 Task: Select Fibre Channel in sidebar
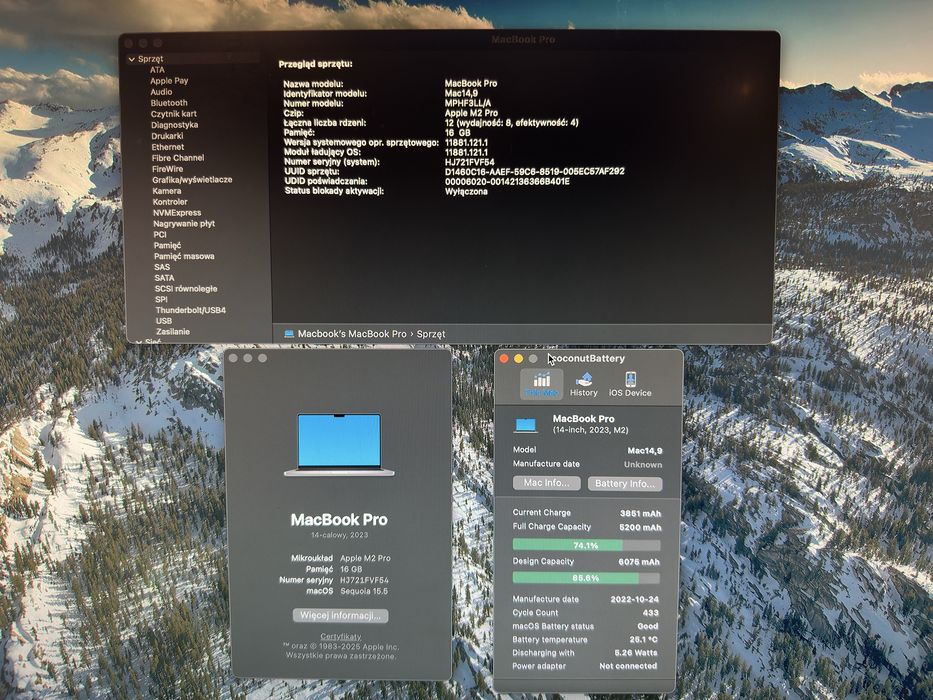coord(178,158)
